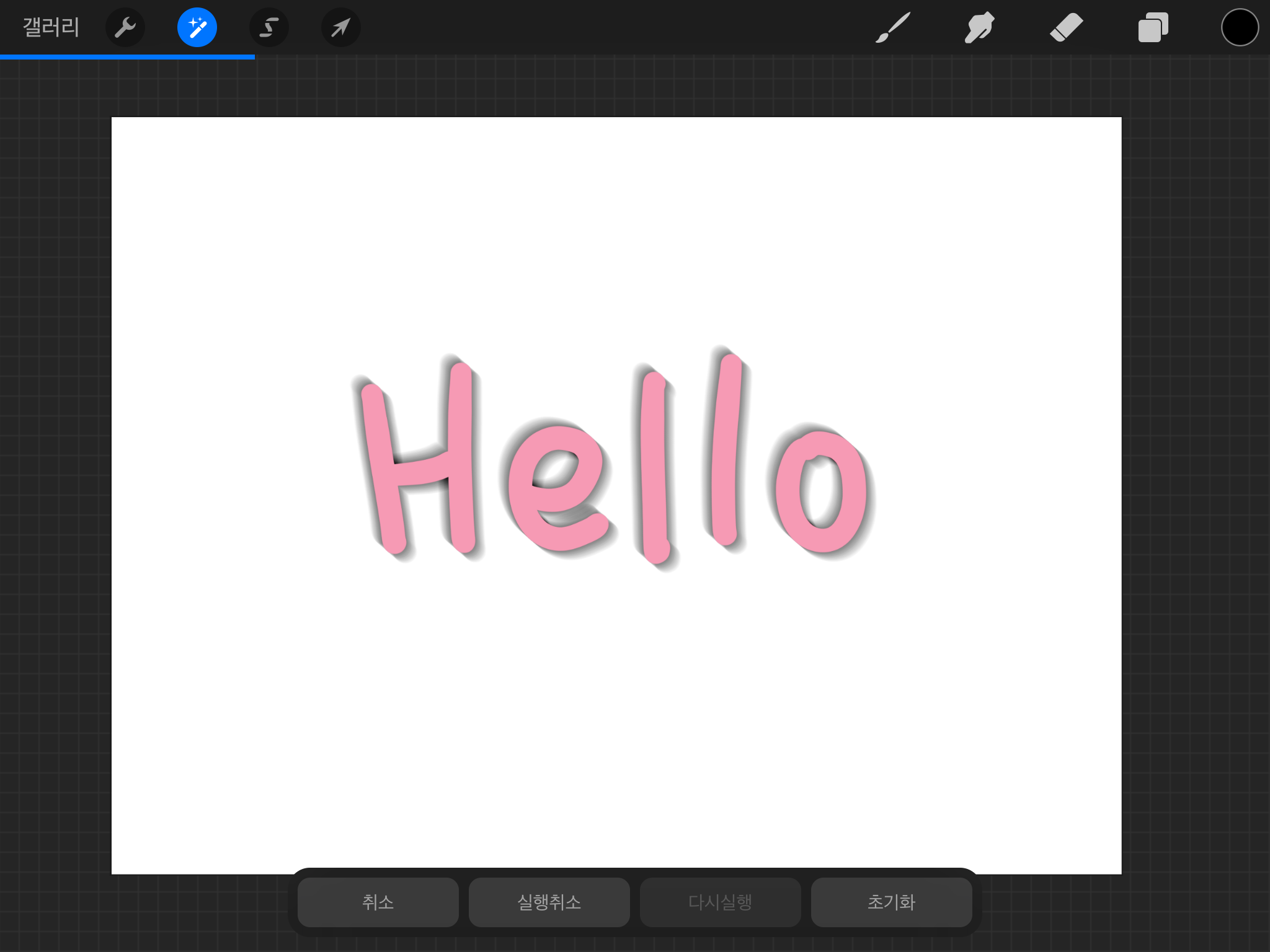Open the Actions wrench menu
The width and height of the screenshot is (1270, 952).
pyautogui.click(x=125, y=27)
